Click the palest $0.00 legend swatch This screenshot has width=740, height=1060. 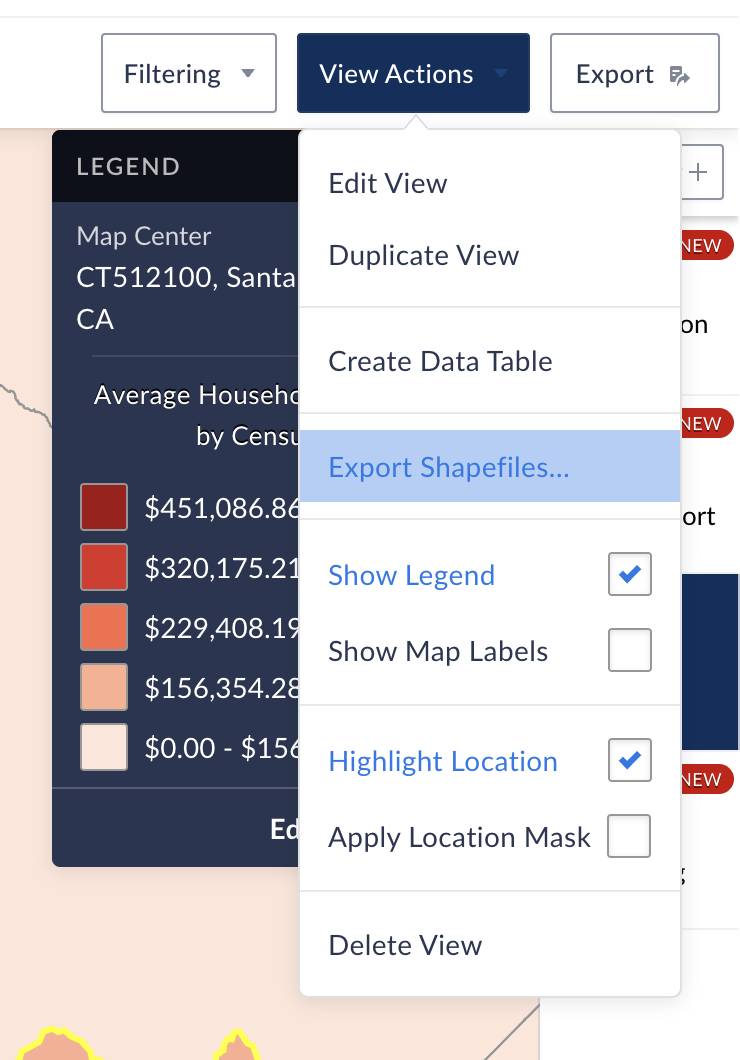tap(104, 747)
